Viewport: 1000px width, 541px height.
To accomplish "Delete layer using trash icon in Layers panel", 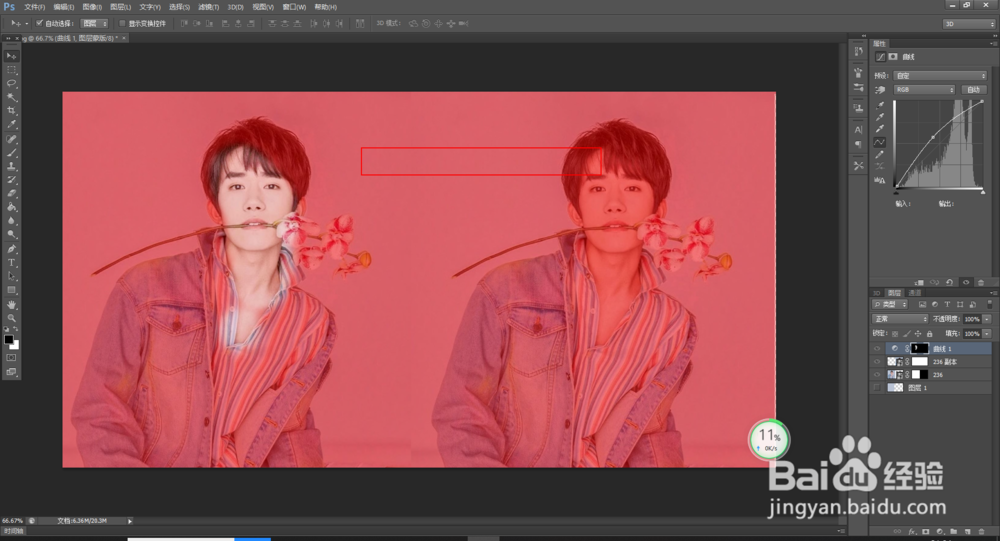I will [x=982, y=531].
